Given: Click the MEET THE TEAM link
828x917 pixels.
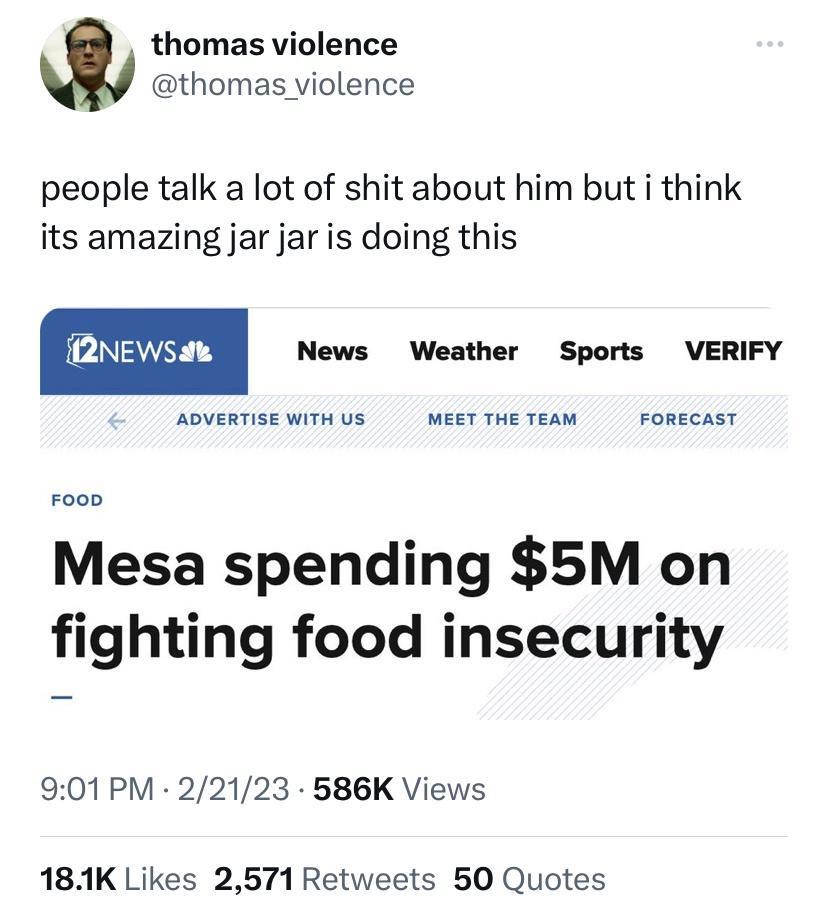Looking at the screenshot, I should (x=502, y=419).
